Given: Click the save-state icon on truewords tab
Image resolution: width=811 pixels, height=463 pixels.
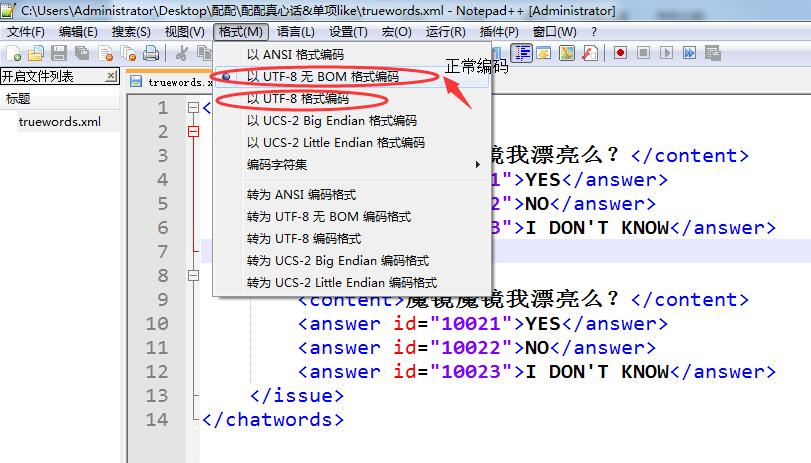Looking at the screenshot, I should 136,81.
